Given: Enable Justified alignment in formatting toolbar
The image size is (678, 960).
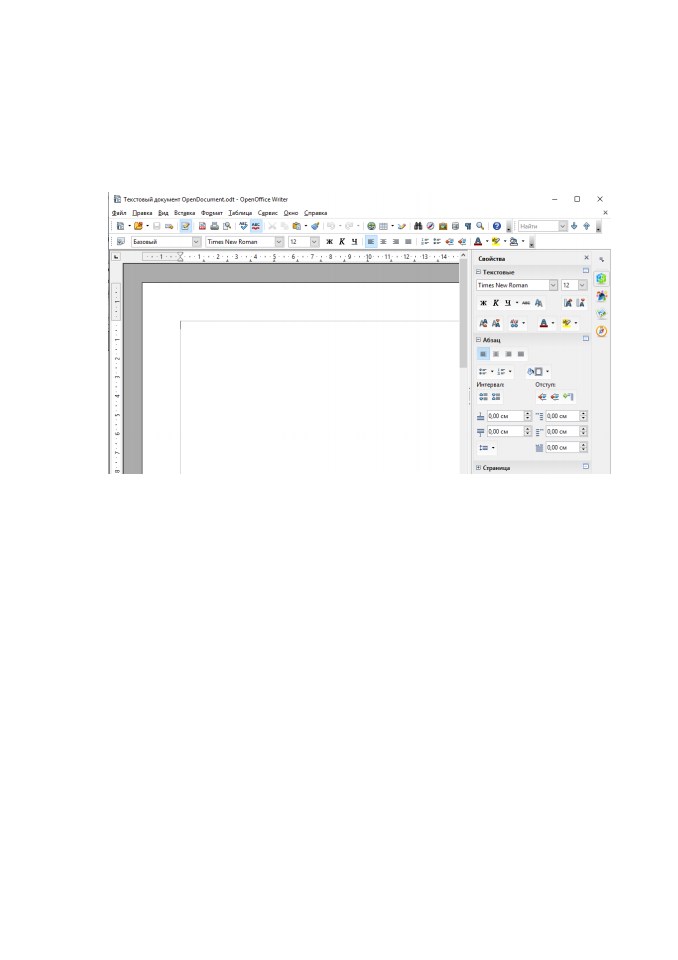Looking at the screenshot, I should [408, 242].
